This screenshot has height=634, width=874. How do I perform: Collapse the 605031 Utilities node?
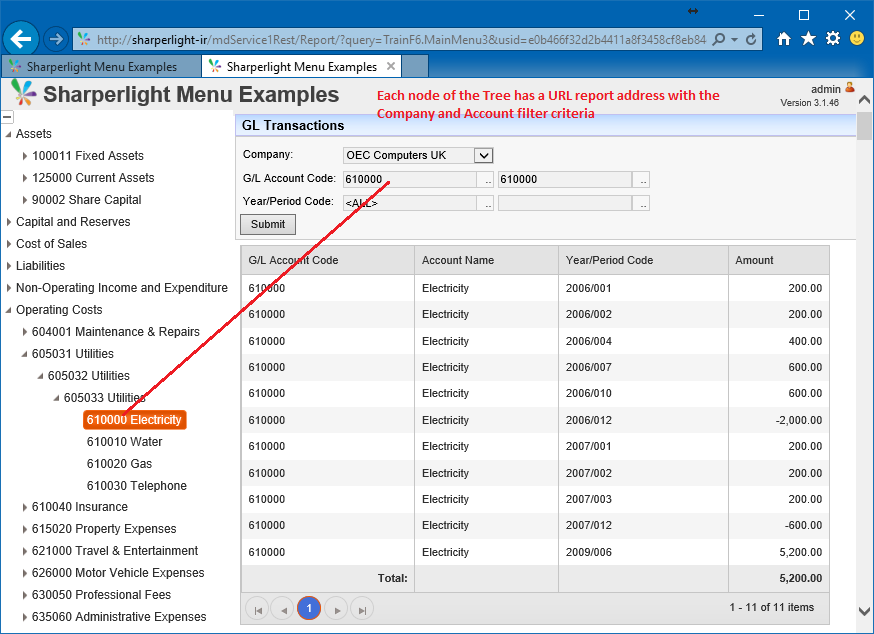click(24, 354)
